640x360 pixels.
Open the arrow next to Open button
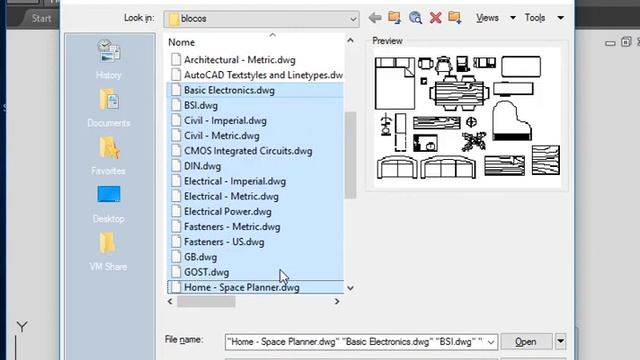(x=560, y=341)
